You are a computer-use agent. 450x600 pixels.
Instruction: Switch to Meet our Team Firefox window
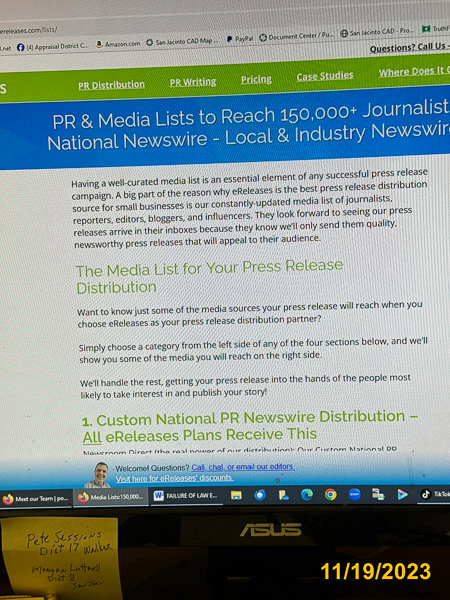tap(36, 499)
